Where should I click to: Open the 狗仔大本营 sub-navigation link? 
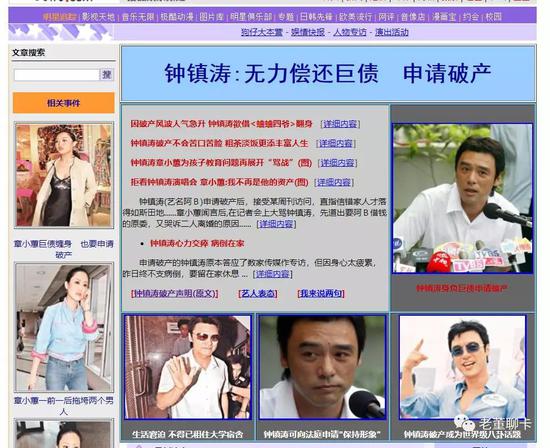262,32
